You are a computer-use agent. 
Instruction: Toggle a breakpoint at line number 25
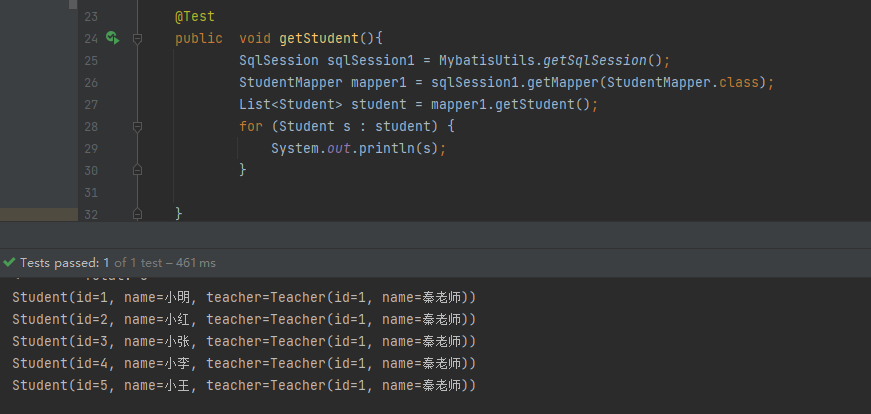(x=91, y=61)
